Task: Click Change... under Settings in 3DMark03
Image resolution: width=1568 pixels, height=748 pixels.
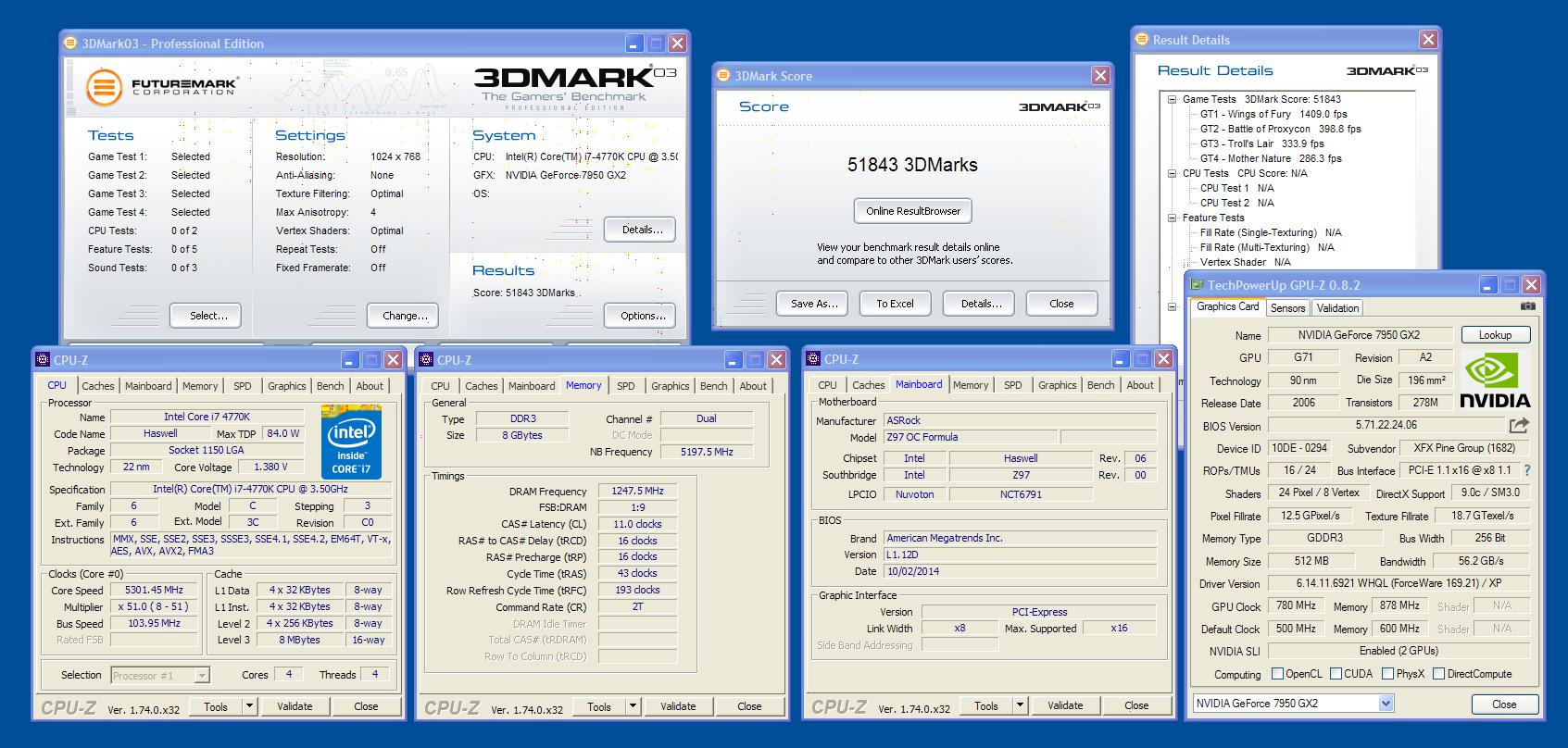Action: [405, 316]
